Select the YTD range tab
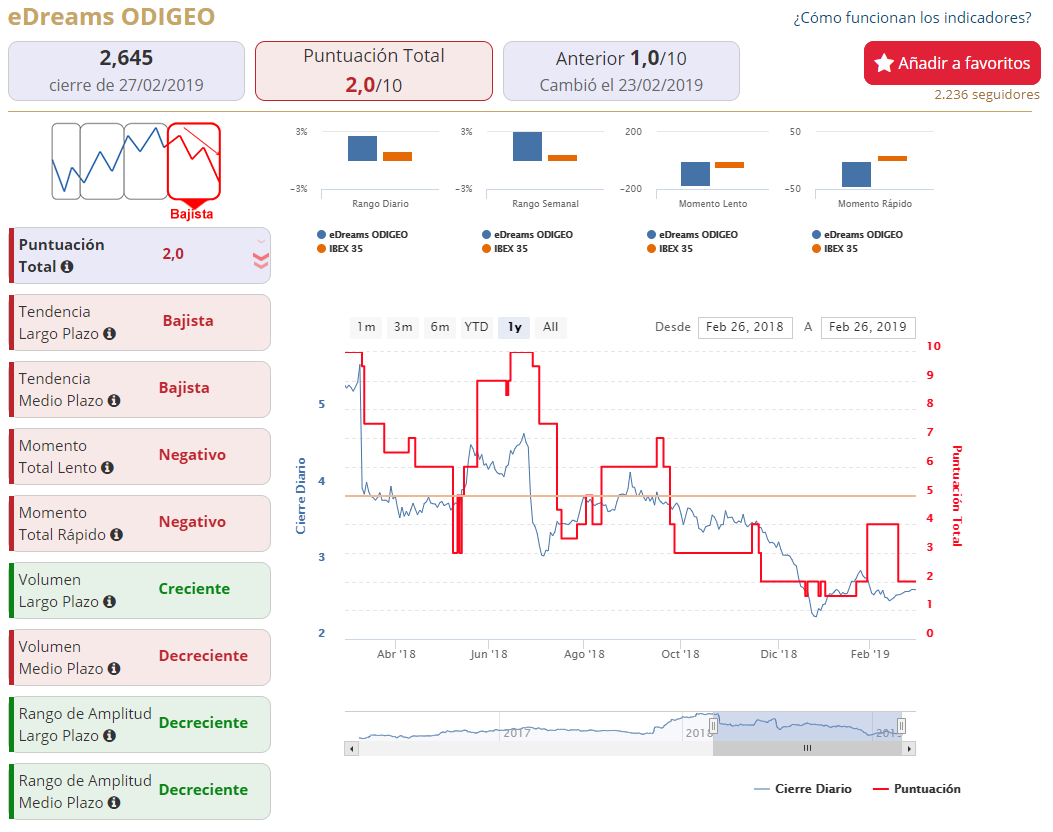 476,327
